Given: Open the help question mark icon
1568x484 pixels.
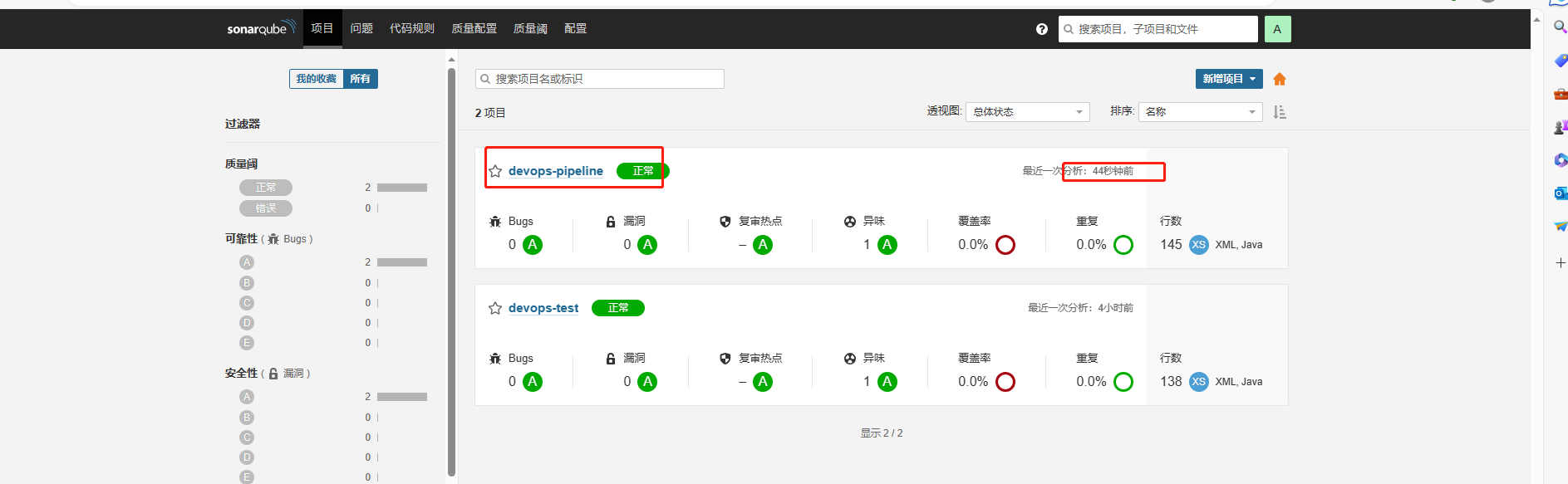Looking at the screenshot, I should [1042, 29].
